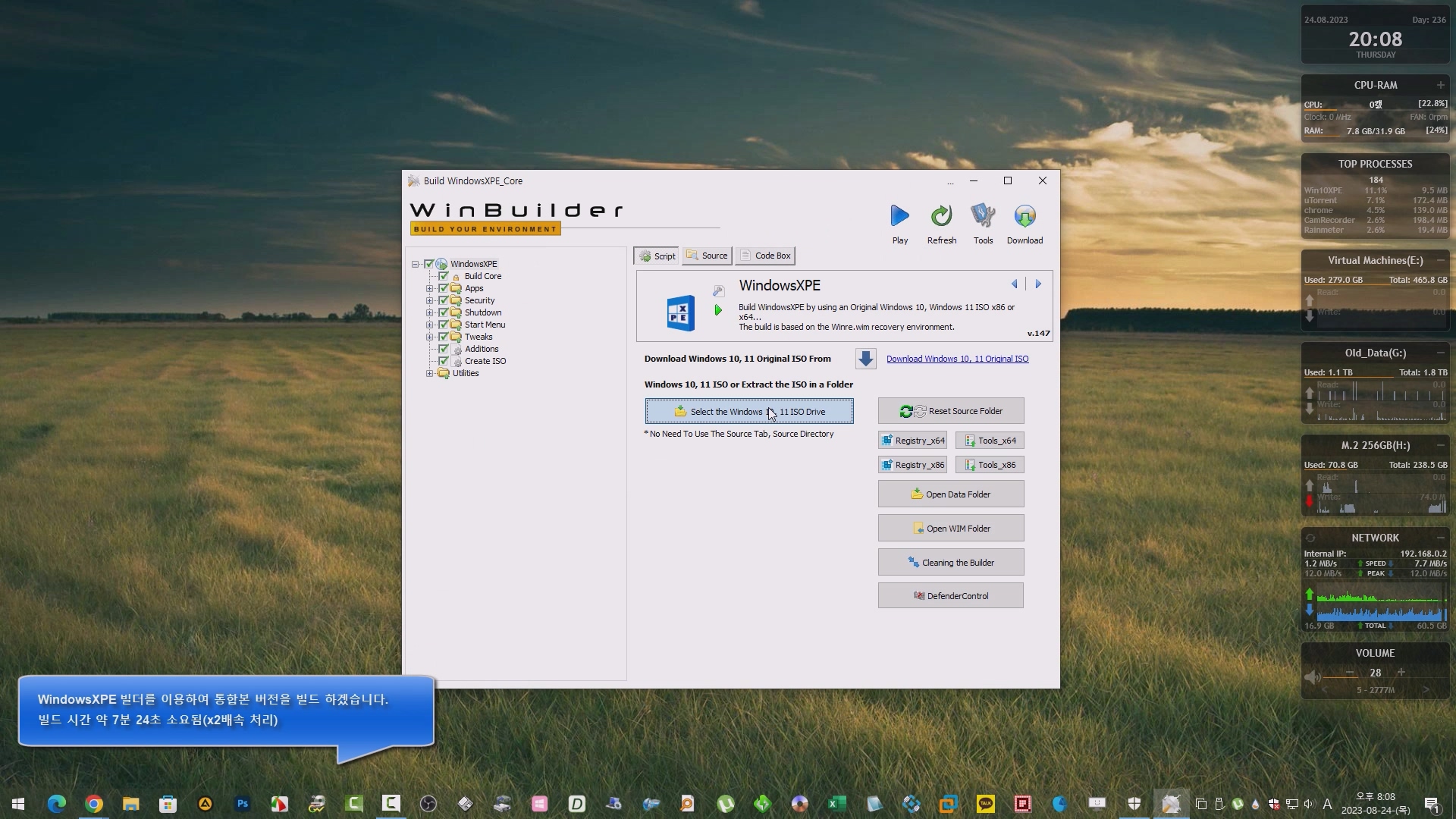The image size is (1456, 819).
Task: Collapse the WindowsXPE tree root
Action: click(x=416, y=264)
